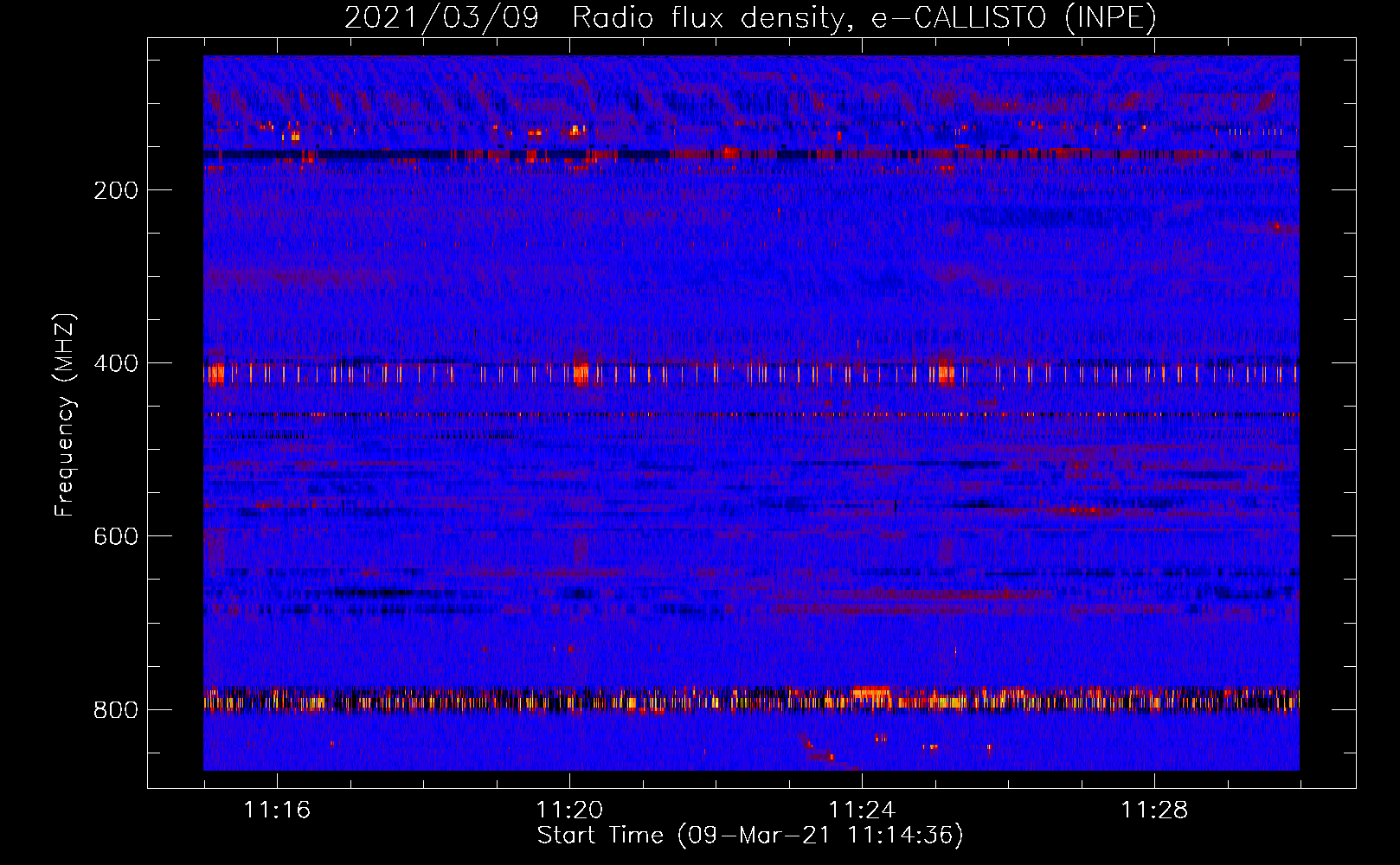Click the 11:28 time tick label
This screenshot has width=1400, height=865.
(x=1154, y=810)
